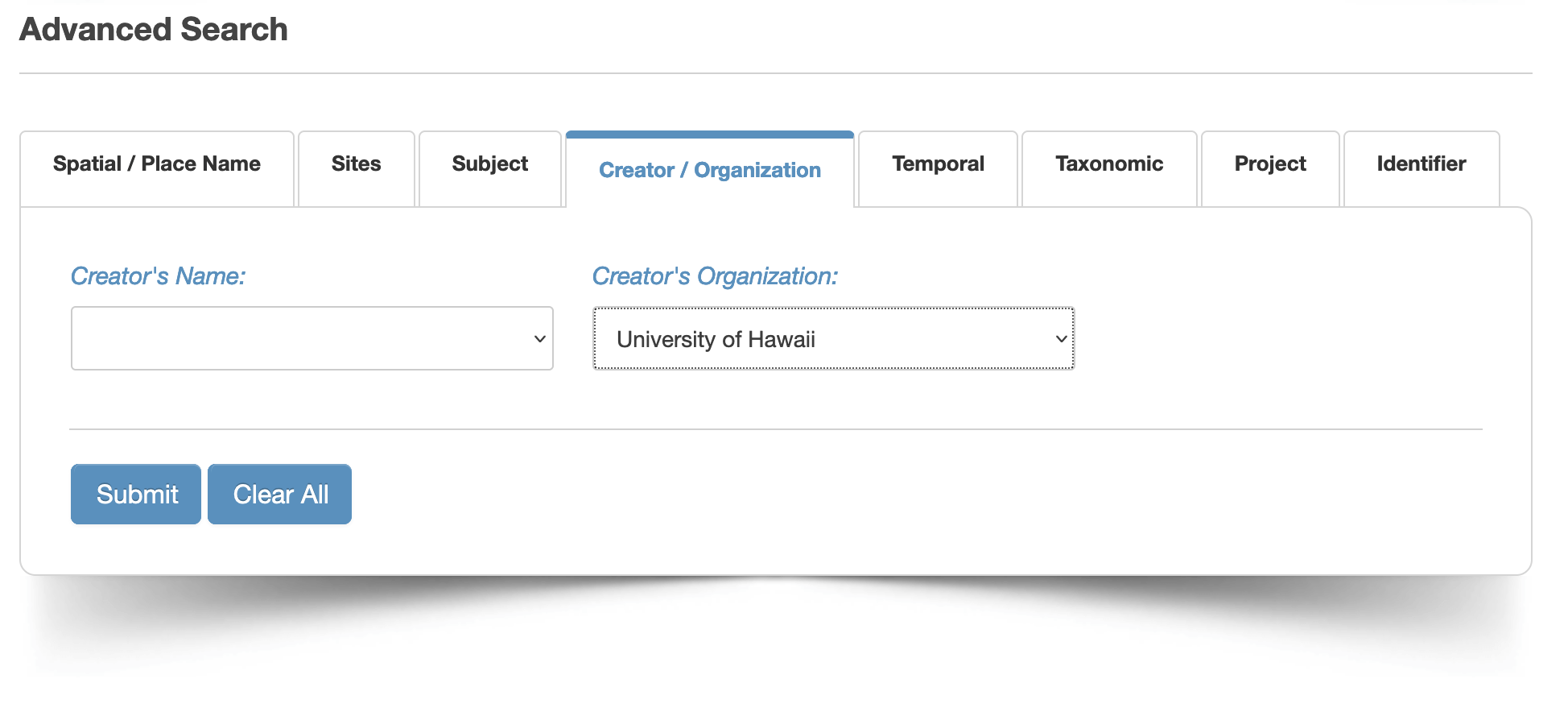Screen dimensions: 1568x712
Task: Submit the advanced search form
Action: pyautogui.click(x=136, y=494)
